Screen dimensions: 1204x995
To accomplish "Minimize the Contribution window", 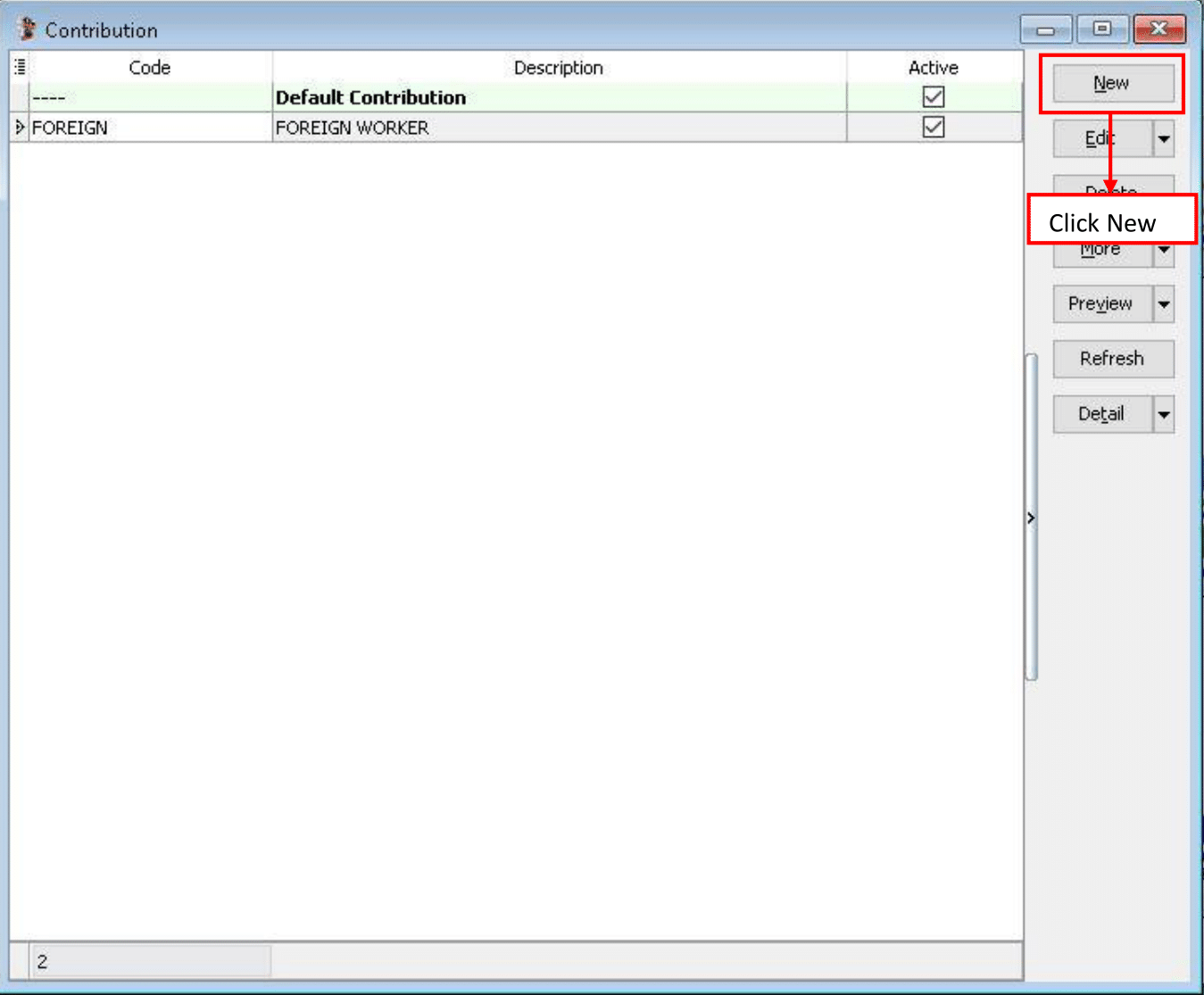I will (x=1046, y=29).
